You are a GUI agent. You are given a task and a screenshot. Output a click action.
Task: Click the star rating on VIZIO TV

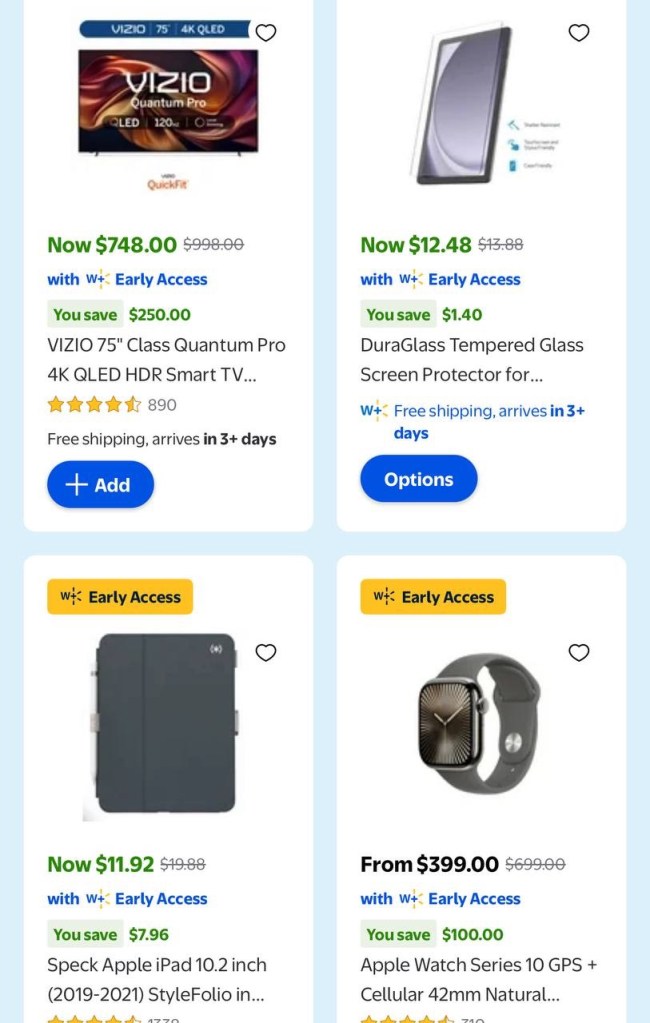[x=95, y=405]
